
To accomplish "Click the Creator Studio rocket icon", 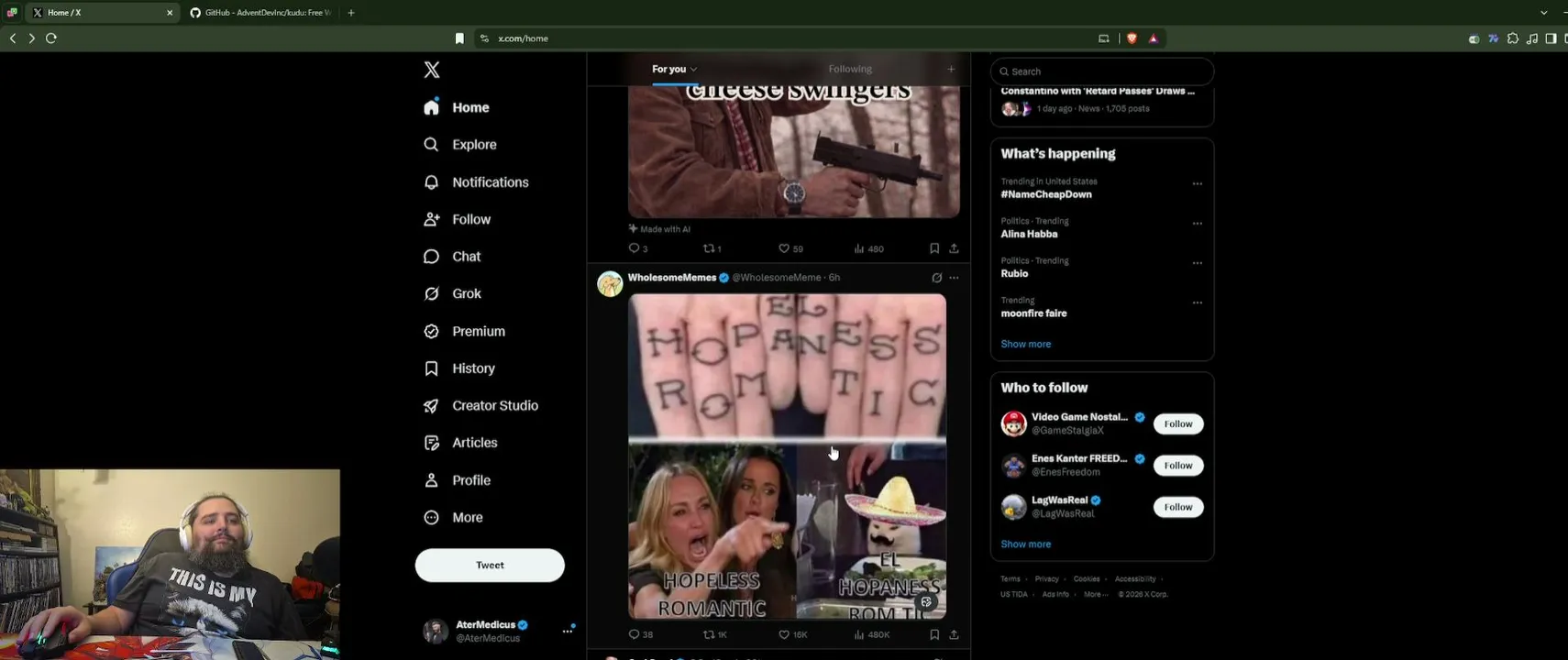I will point(431,405).
